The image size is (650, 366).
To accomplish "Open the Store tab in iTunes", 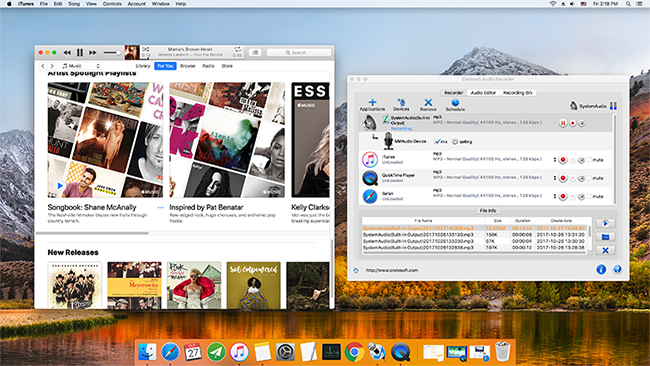I will coord(227,66).
